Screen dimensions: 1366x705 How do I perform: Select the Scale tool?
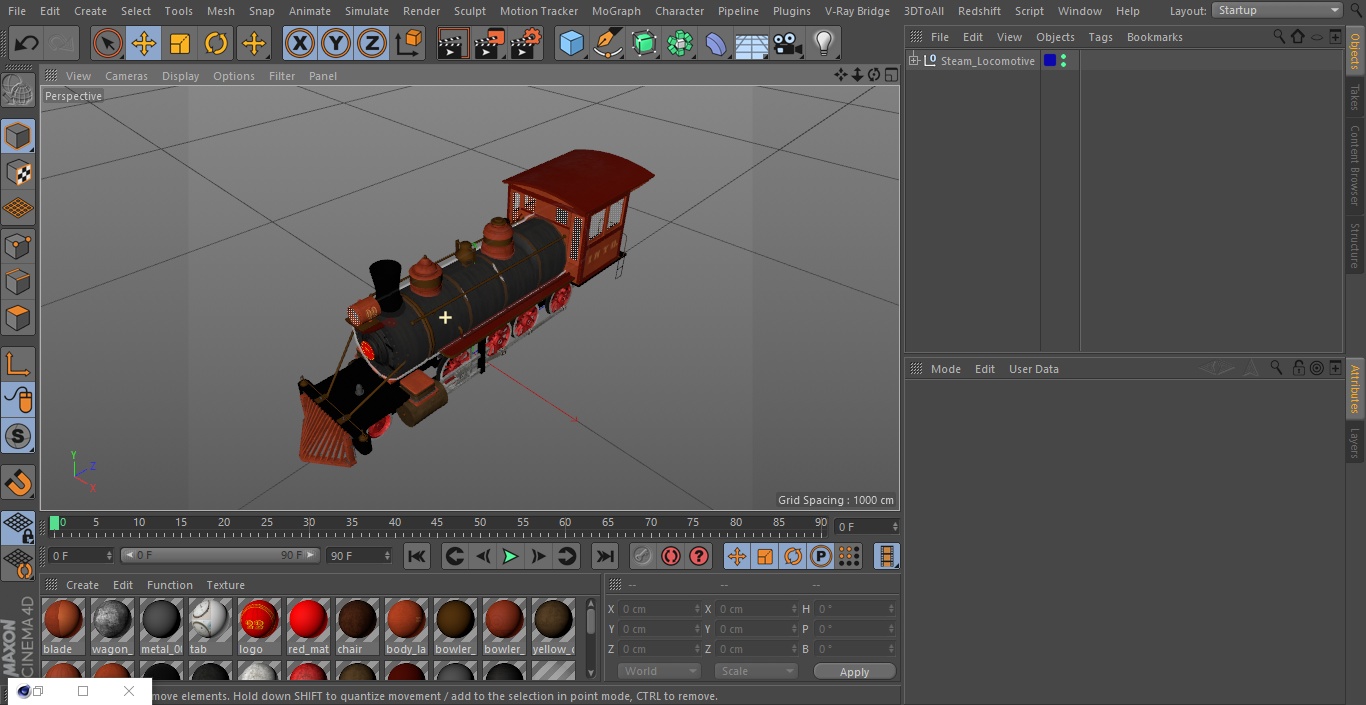[x=180, y=43]
